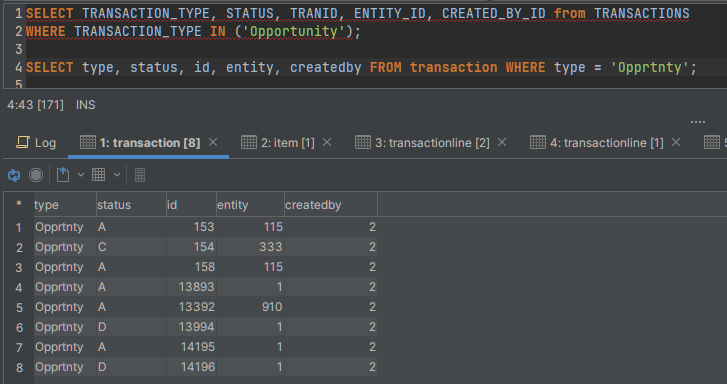This screenshot has width=727, height=384.
Task: Click the grid icon of the transaction tab
Action: coord(88,142)
